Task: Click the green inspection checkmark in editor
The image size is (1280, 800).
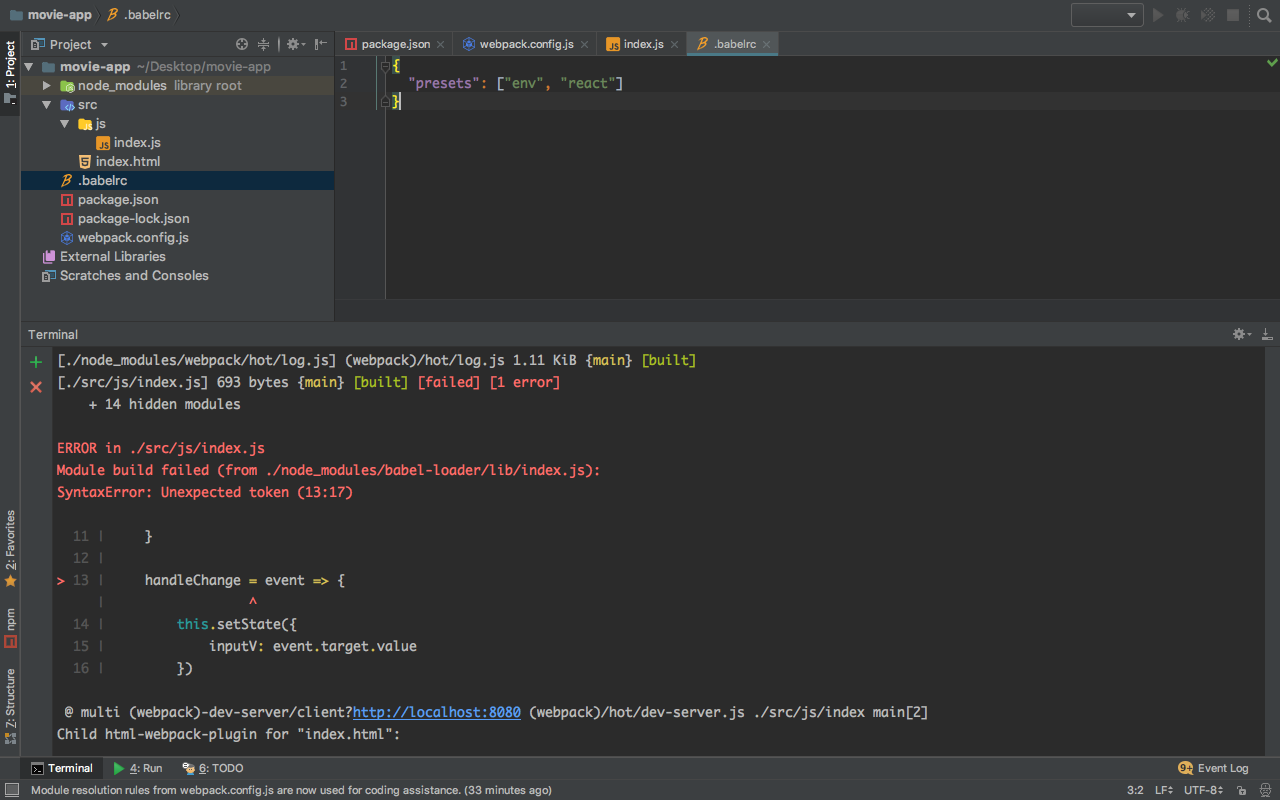Action: [1271, 63]
